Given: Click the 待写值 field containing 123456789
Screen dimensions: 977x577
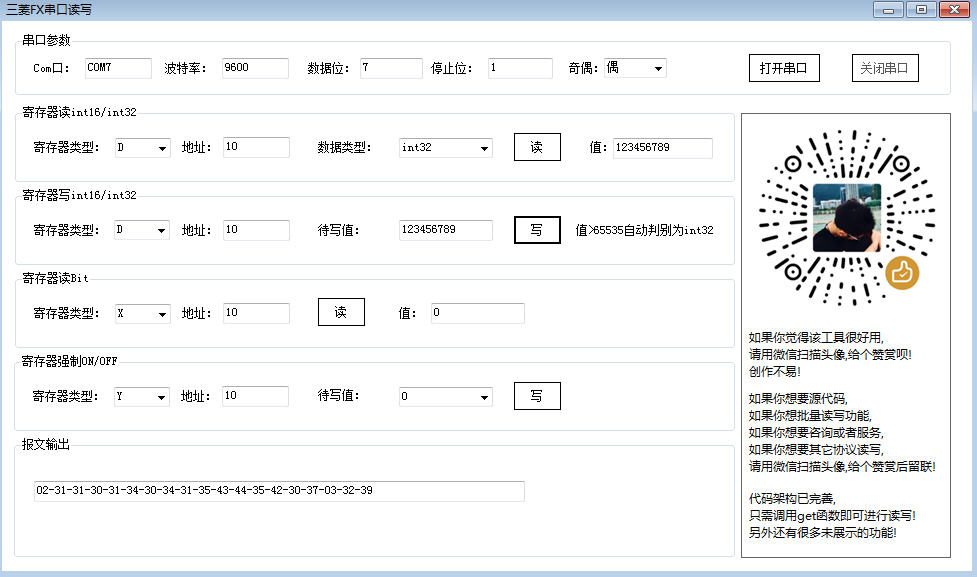Looking at the screenshot, I should coord(445,230).
